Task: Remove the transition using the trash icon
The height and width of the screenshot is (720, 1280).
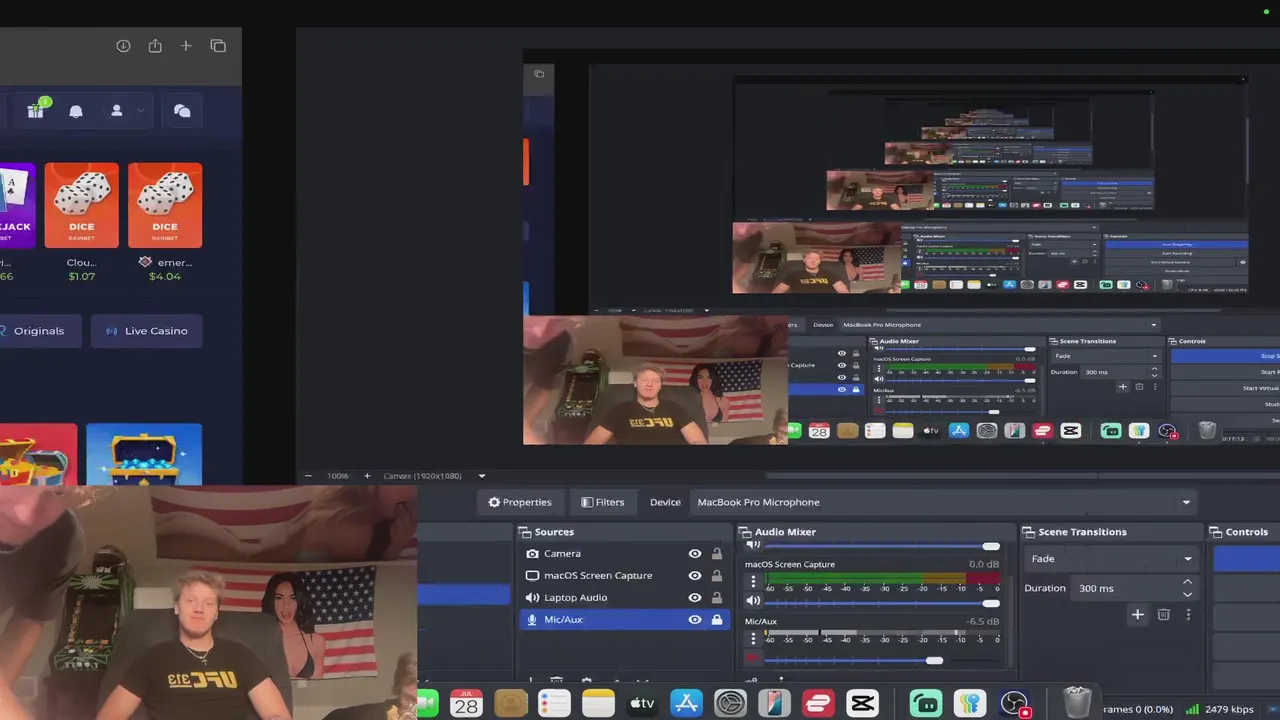Action: point(1163,615)
